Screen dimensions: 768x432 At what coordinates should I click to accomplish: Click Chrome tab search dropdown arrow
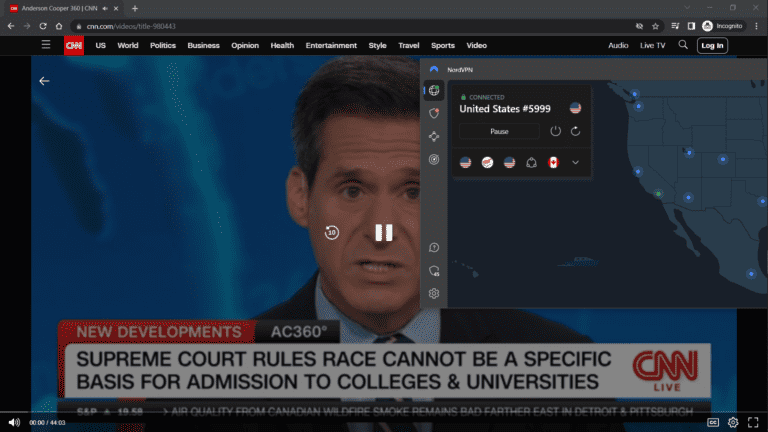coord(687,7)
